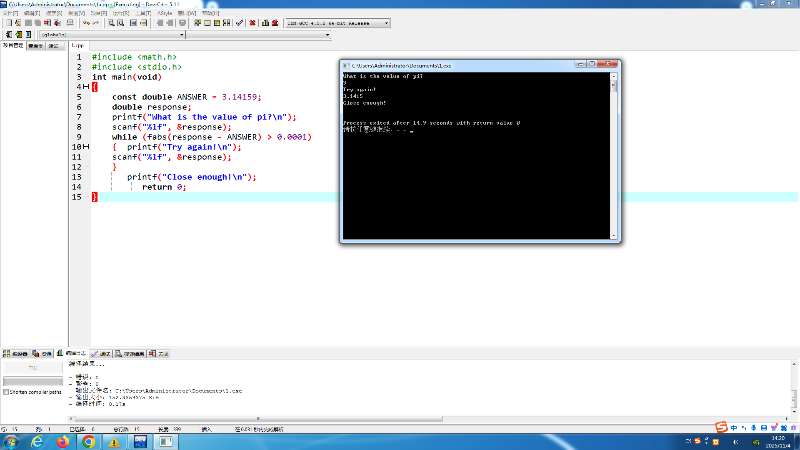
Task: Collapse the code fold at line 4
Action: point(86,87)
